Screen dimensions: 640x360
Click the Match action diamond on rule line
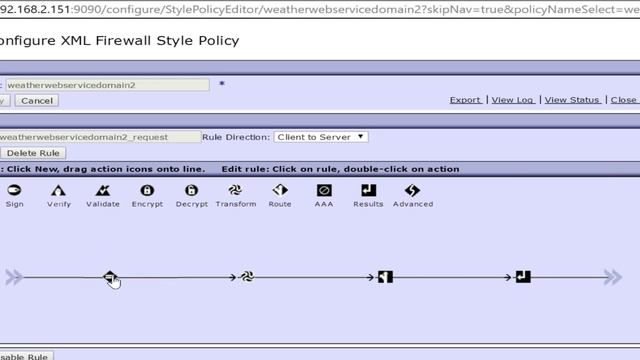tap(109, 277)
